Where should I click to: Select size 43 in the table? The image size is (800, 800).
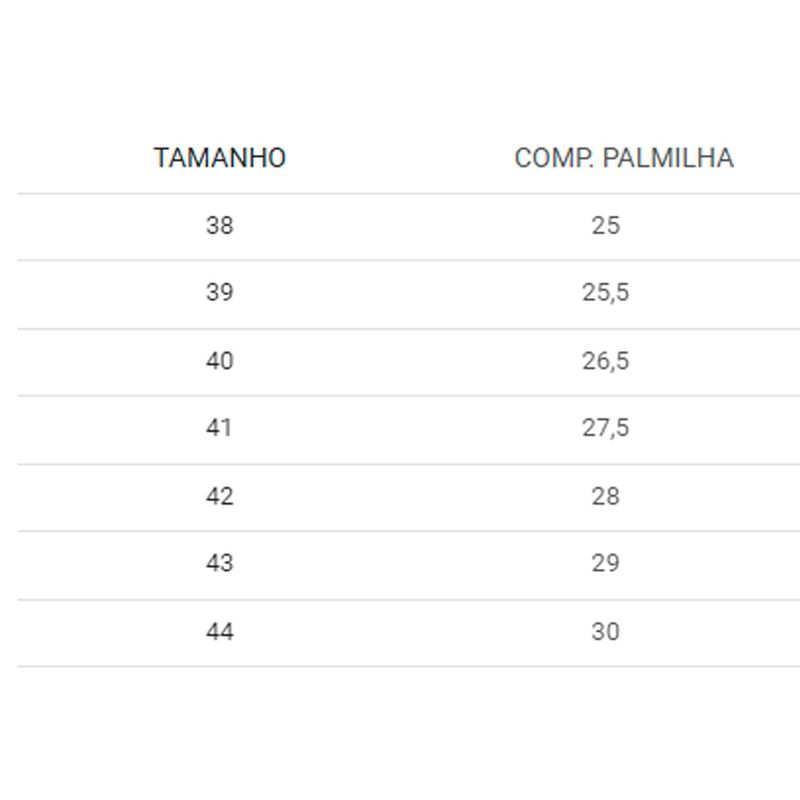pyautogui.click(x=220, y=563)
